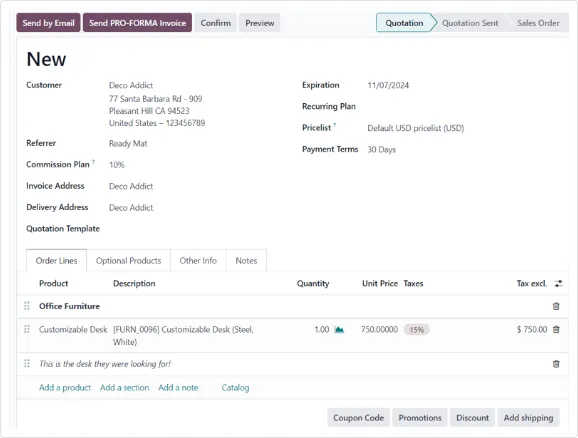Edit Expiration date 11/07/2024
The height and width of the screenshot is (438, 578).
(x=388, y=85)
